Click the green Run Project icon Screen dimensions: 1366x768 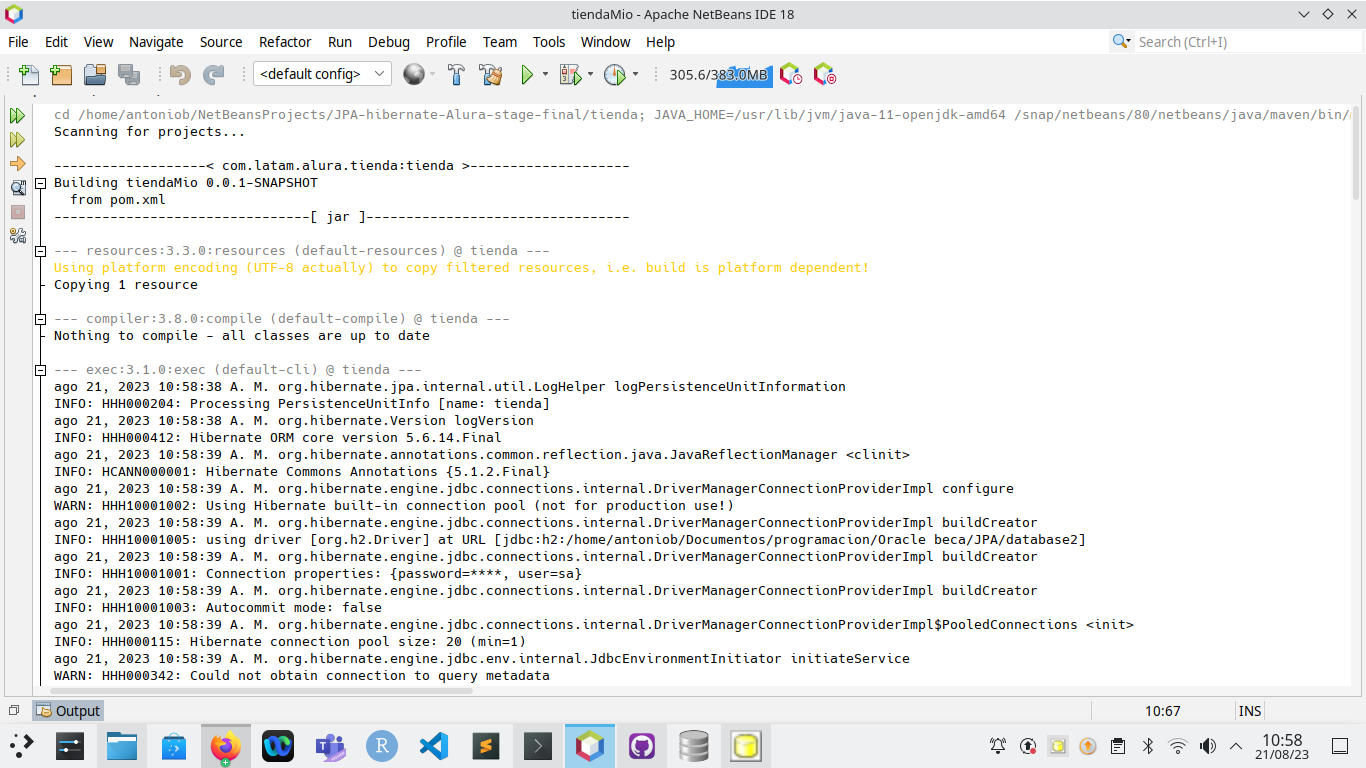pos(527,74)
